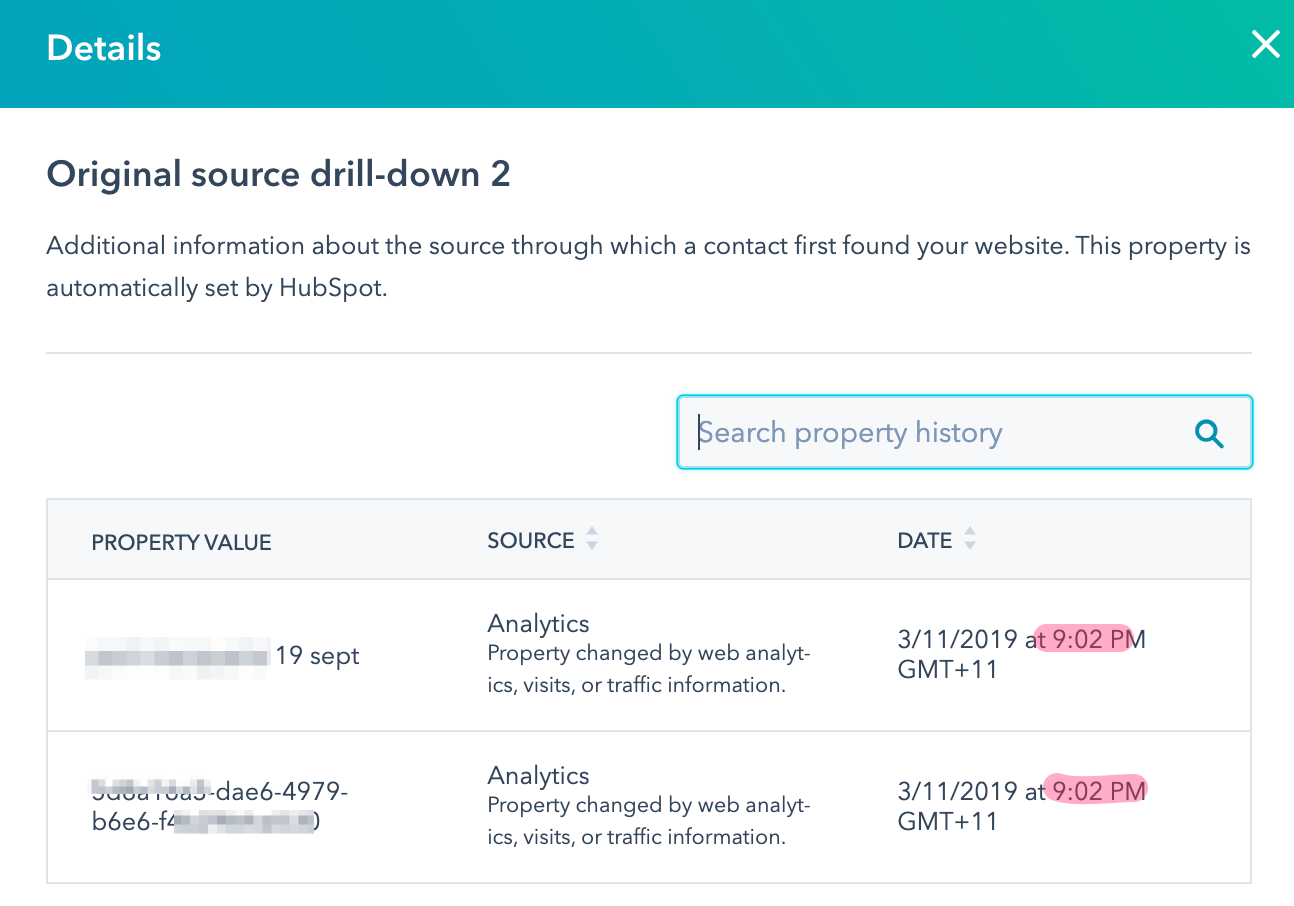Viewport: 1294px width, 906px height.
Task: Click the magnifier icon in the search box
Action: click(1209, 433)
